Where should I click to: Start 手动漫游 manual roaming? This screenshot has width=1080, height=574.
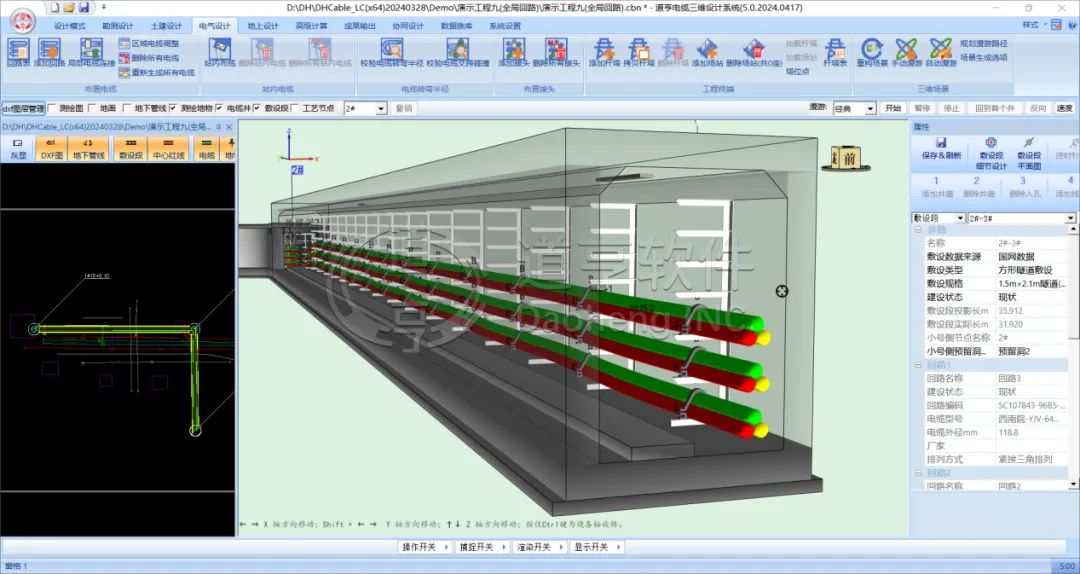907,50
